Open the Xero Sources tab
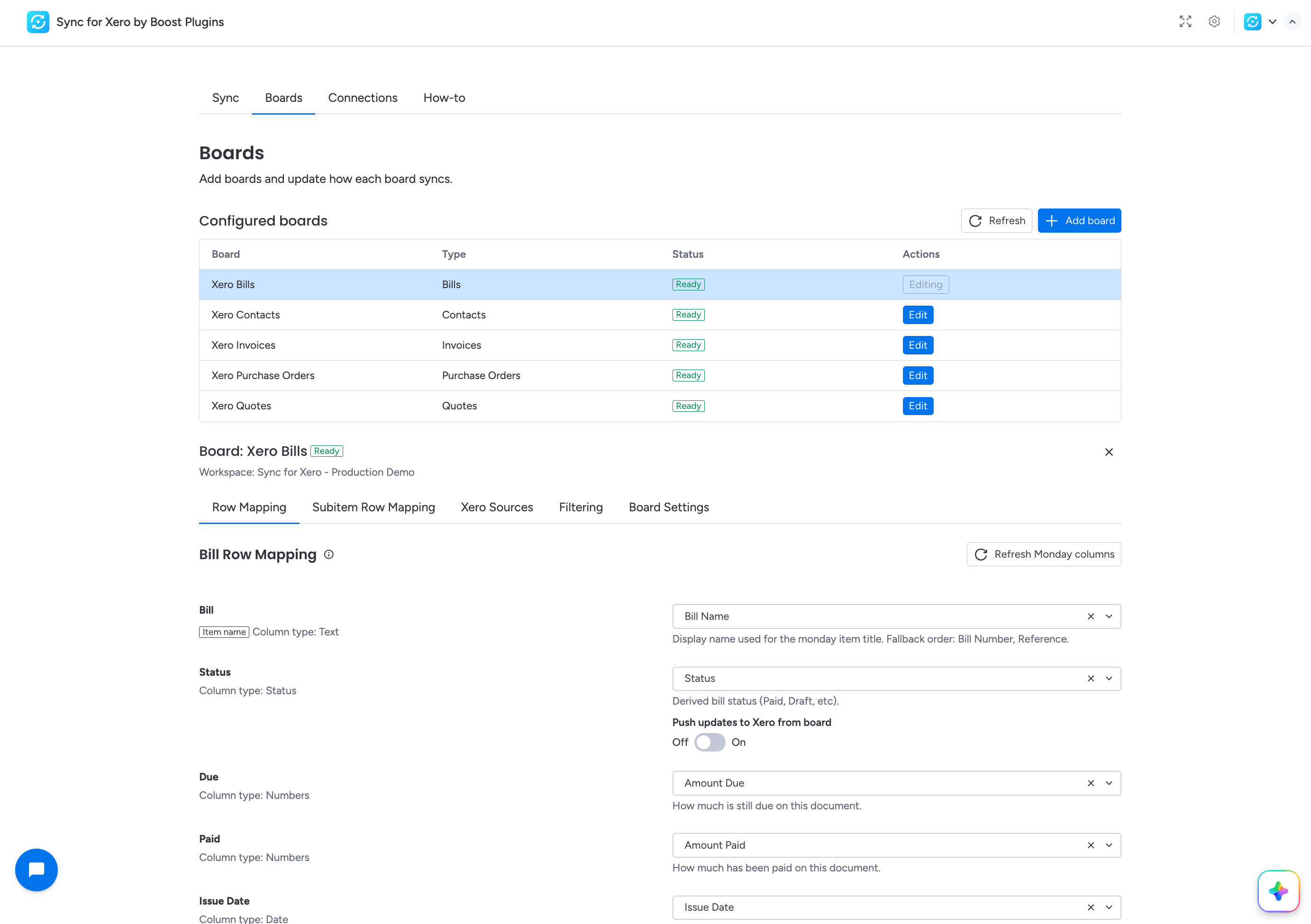1311x924 pixels. [497, 507]
